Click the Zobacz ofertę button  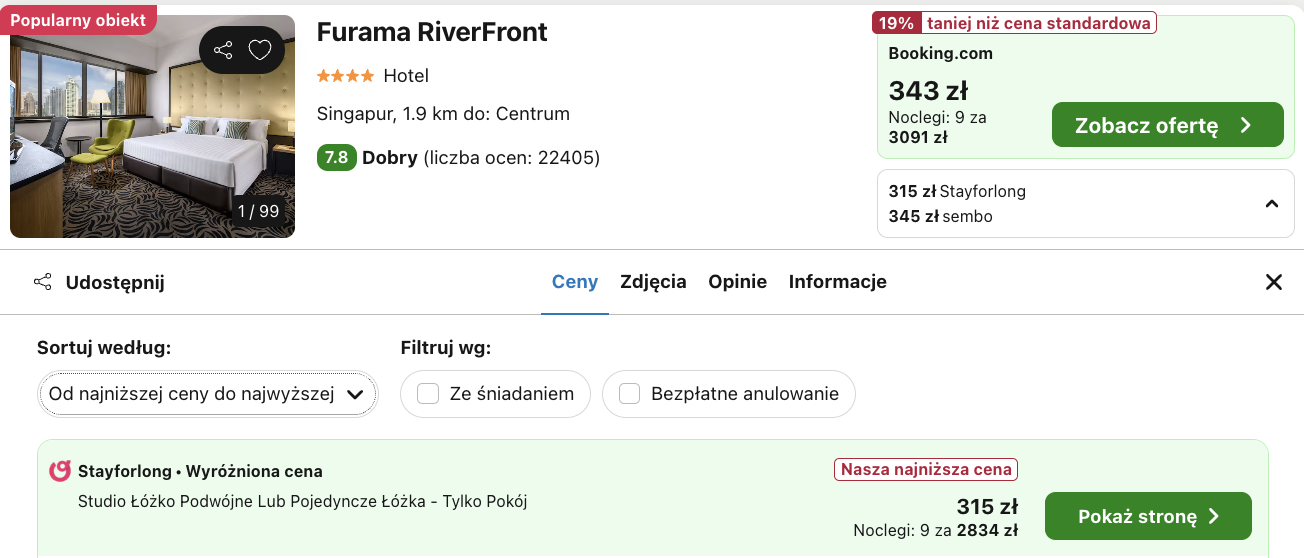1167,125
